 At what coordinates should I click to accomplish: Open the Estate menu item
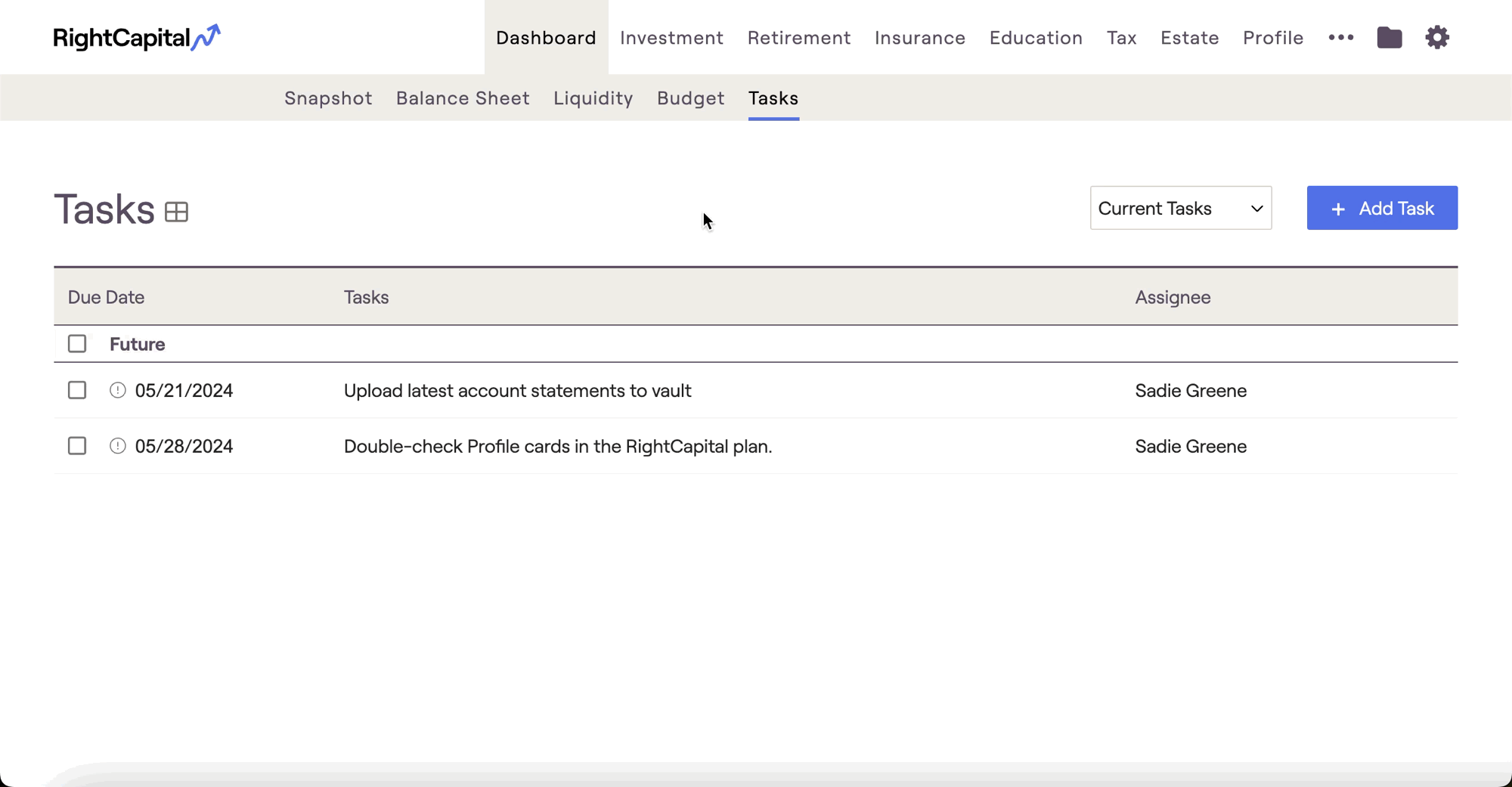1189,38
